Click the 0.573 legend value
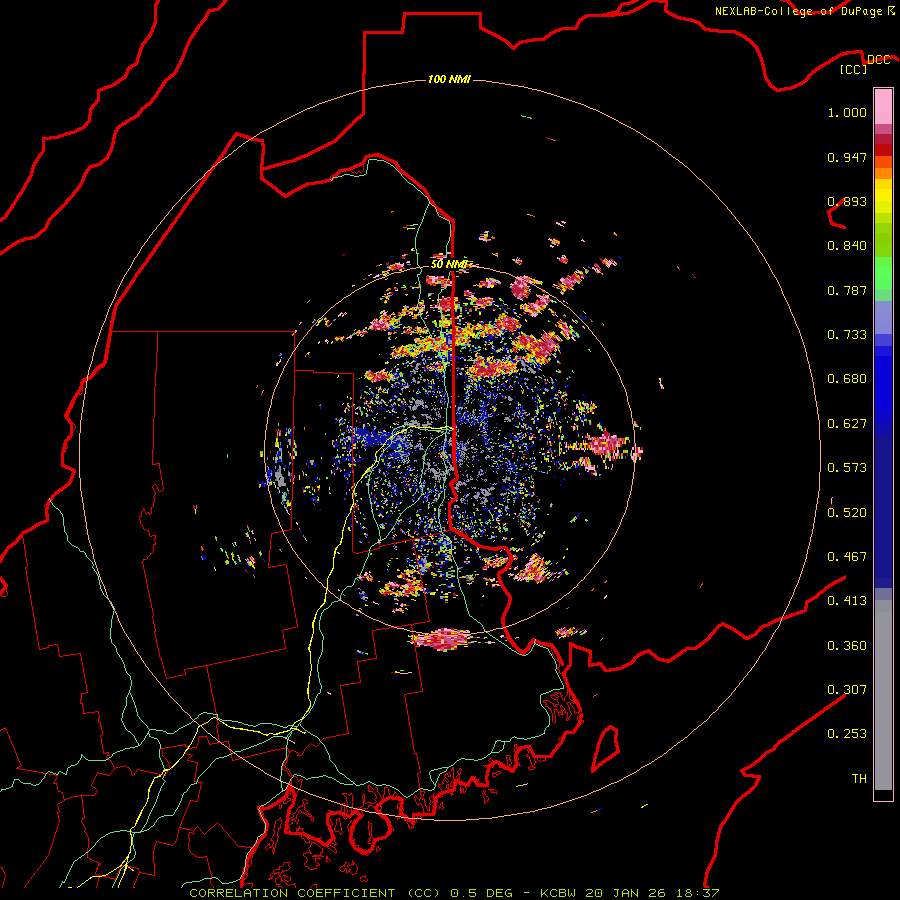This screenshot has height=900, width=900. pyautogui.click(x=847, y=468)
